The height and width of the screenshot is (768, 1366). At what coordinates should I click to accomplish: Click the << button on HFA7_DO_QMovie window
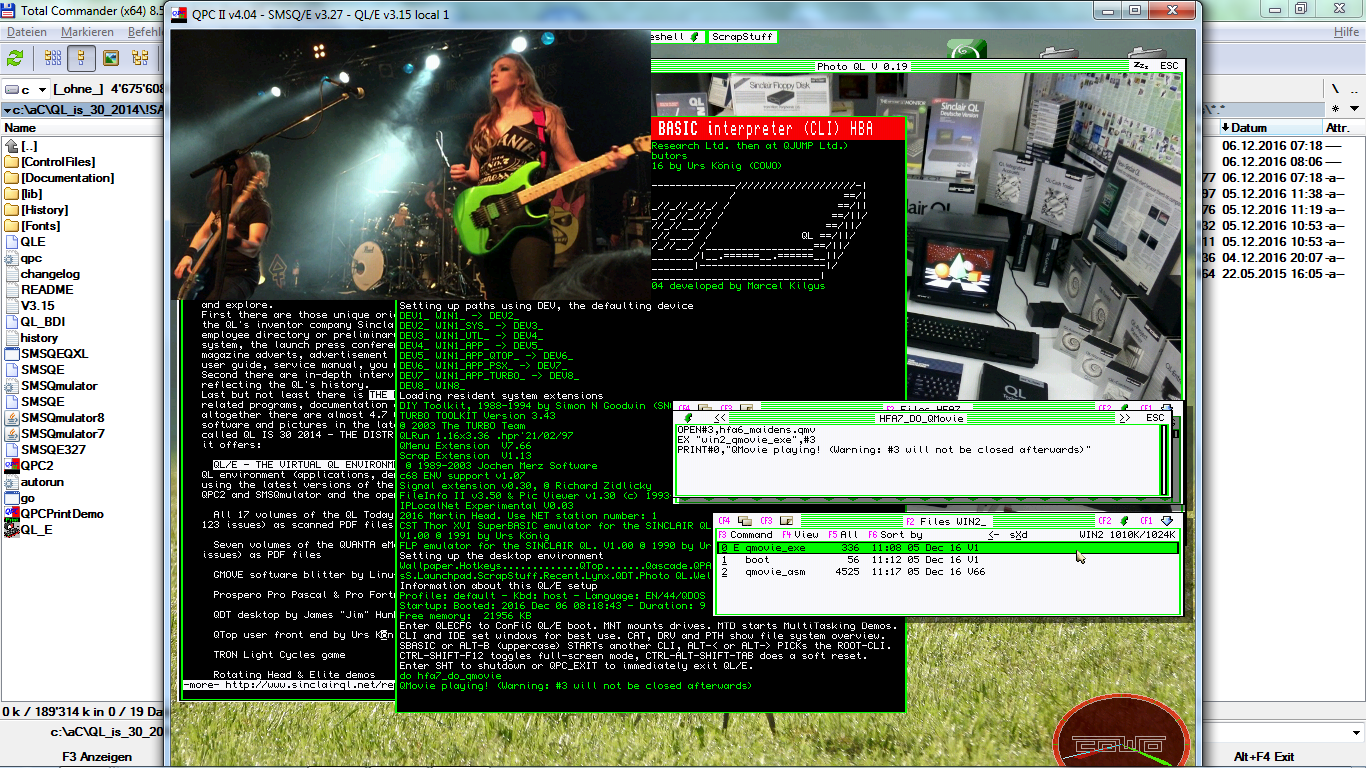720,418
